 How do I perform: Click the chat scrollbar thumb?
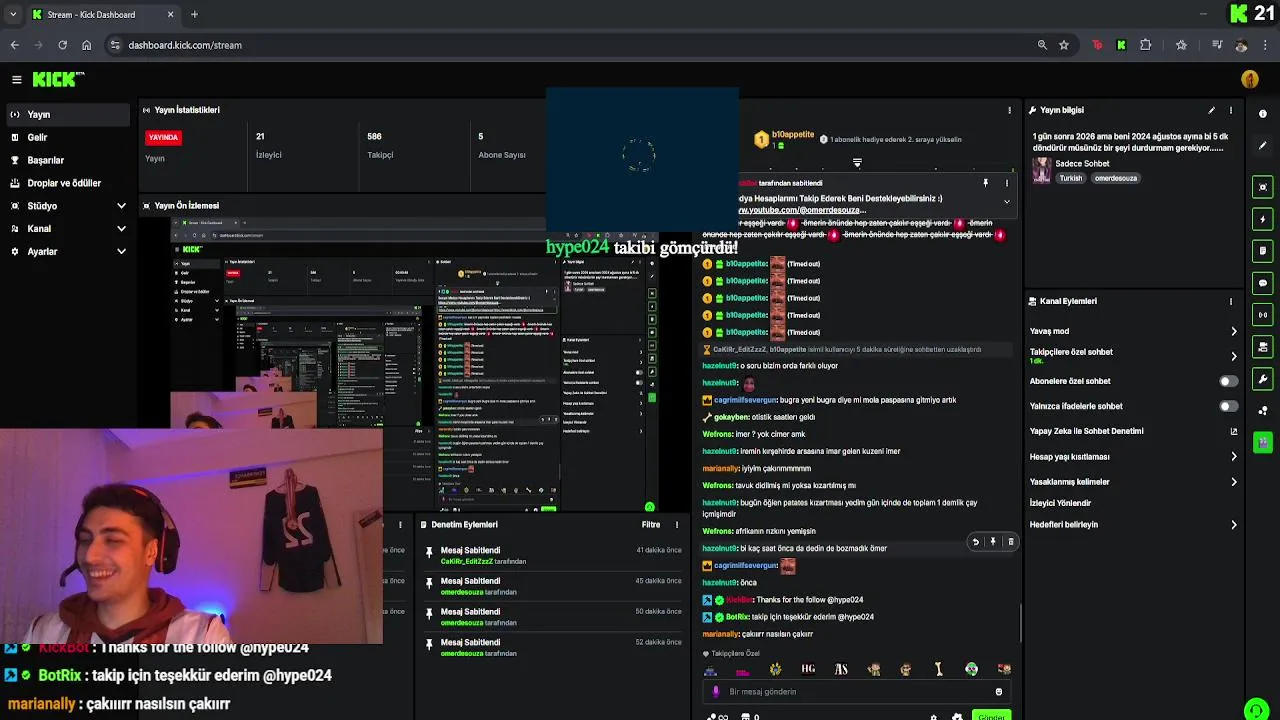(x=1021, y=624)
